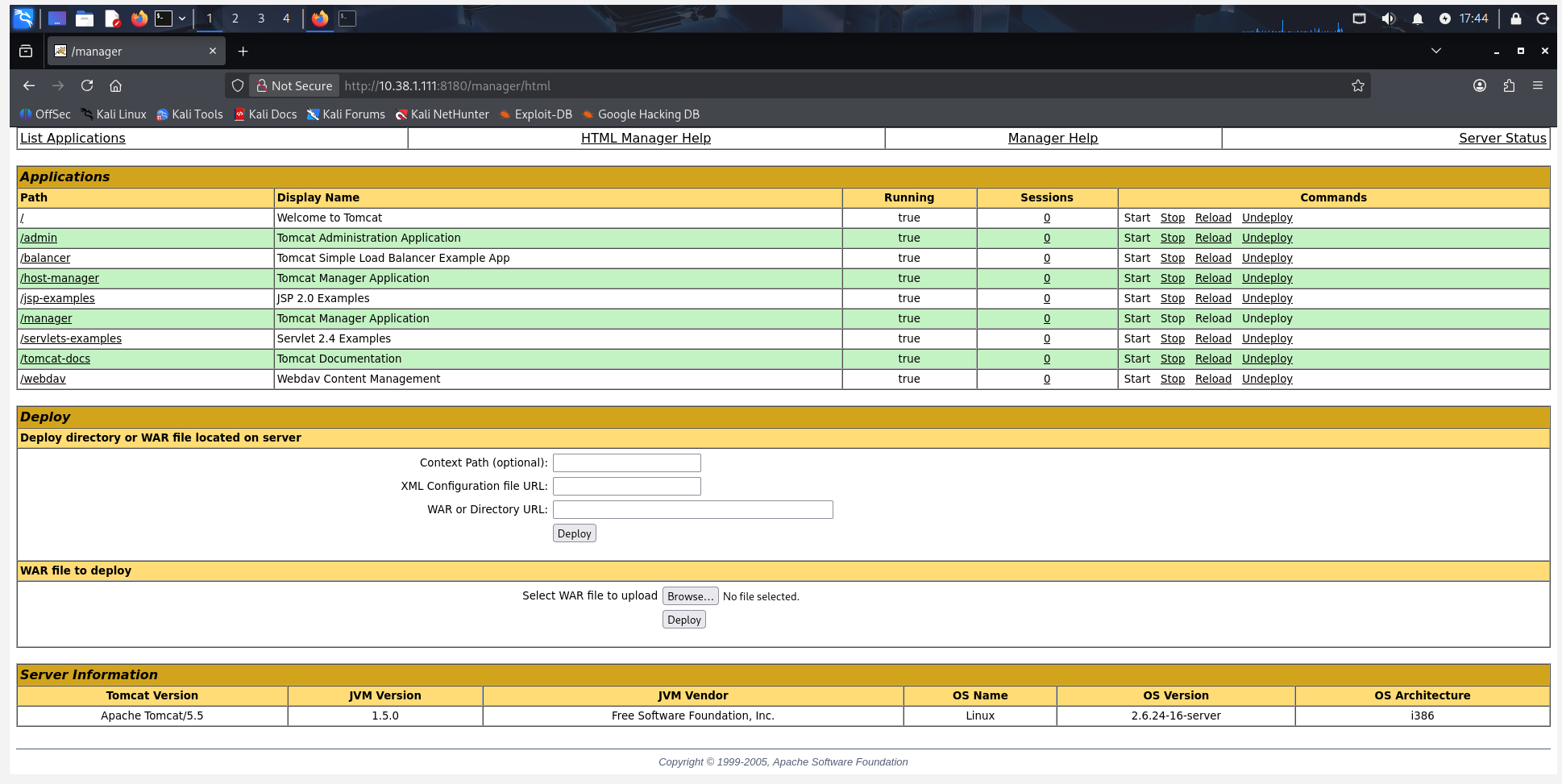Screen dimensions: 1562x784
Task: Click the Not Secure site info indicator
Action: coord(294,85)
